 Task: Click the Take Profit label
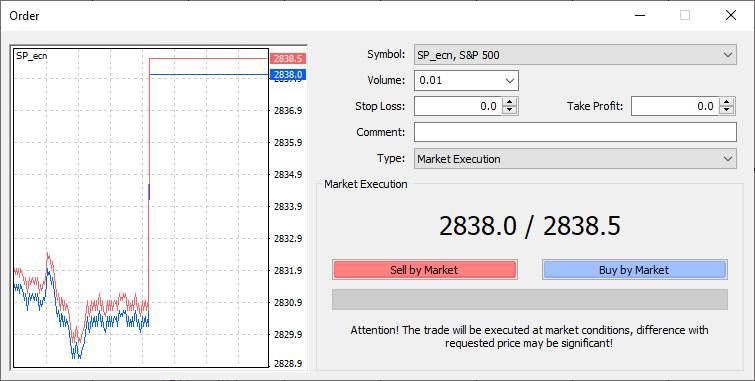point(595,106)
